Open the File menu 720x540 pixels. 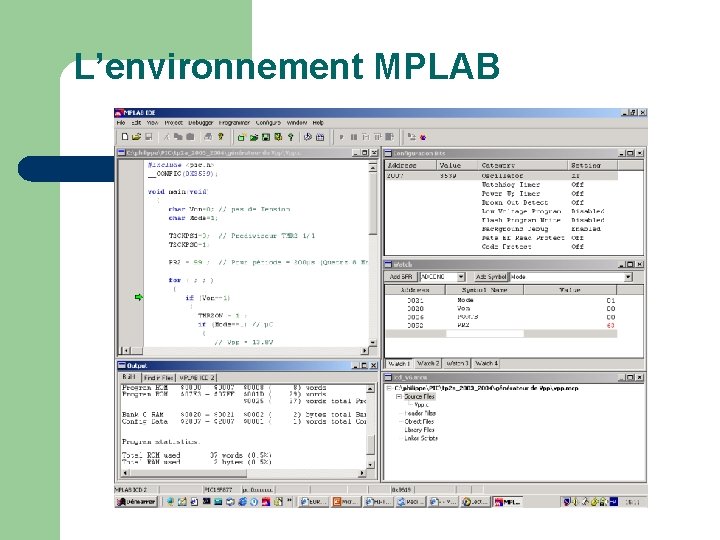point(121,123)
